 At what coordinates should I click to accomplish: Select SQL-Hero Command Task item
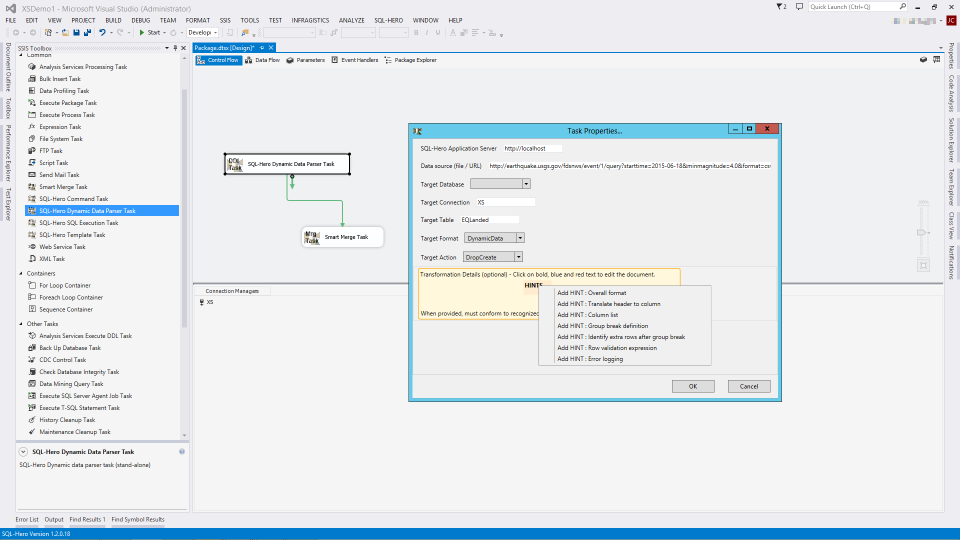pos(73,199)
